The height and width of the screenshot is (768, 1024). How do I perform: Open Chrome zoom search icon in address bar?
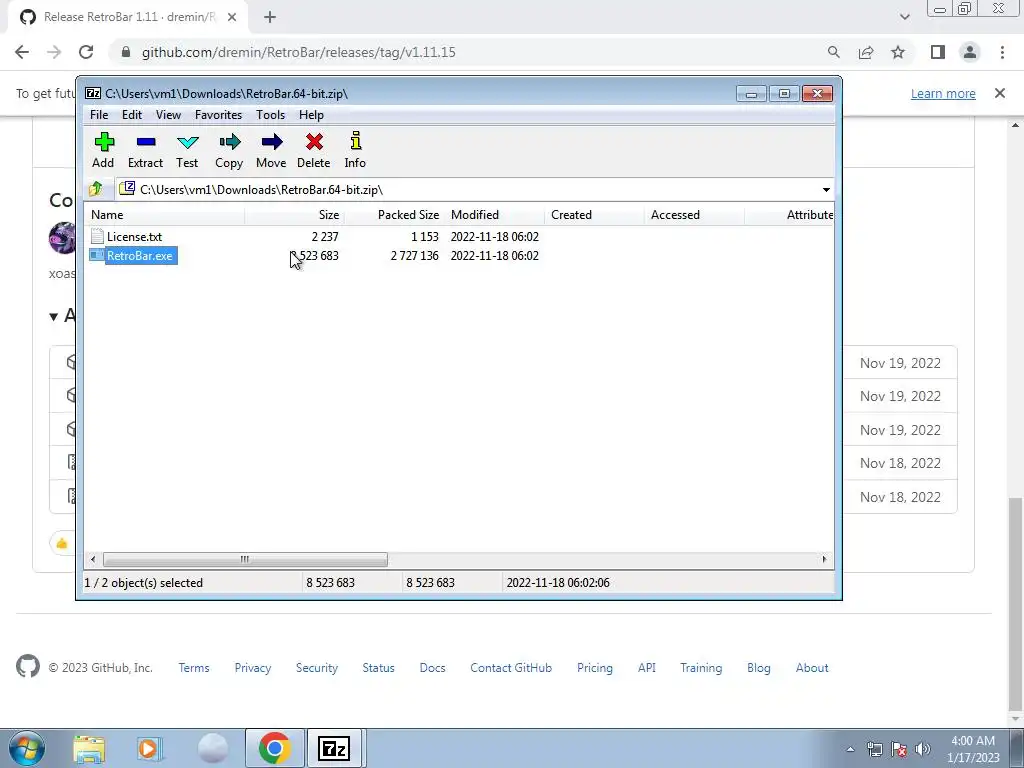click(833, 52)
